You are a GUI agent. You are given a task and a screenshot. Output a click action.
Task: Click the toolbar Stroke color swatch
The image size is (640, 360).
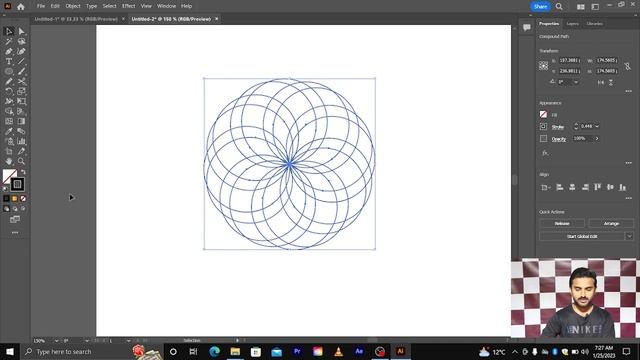click(17, 184)
